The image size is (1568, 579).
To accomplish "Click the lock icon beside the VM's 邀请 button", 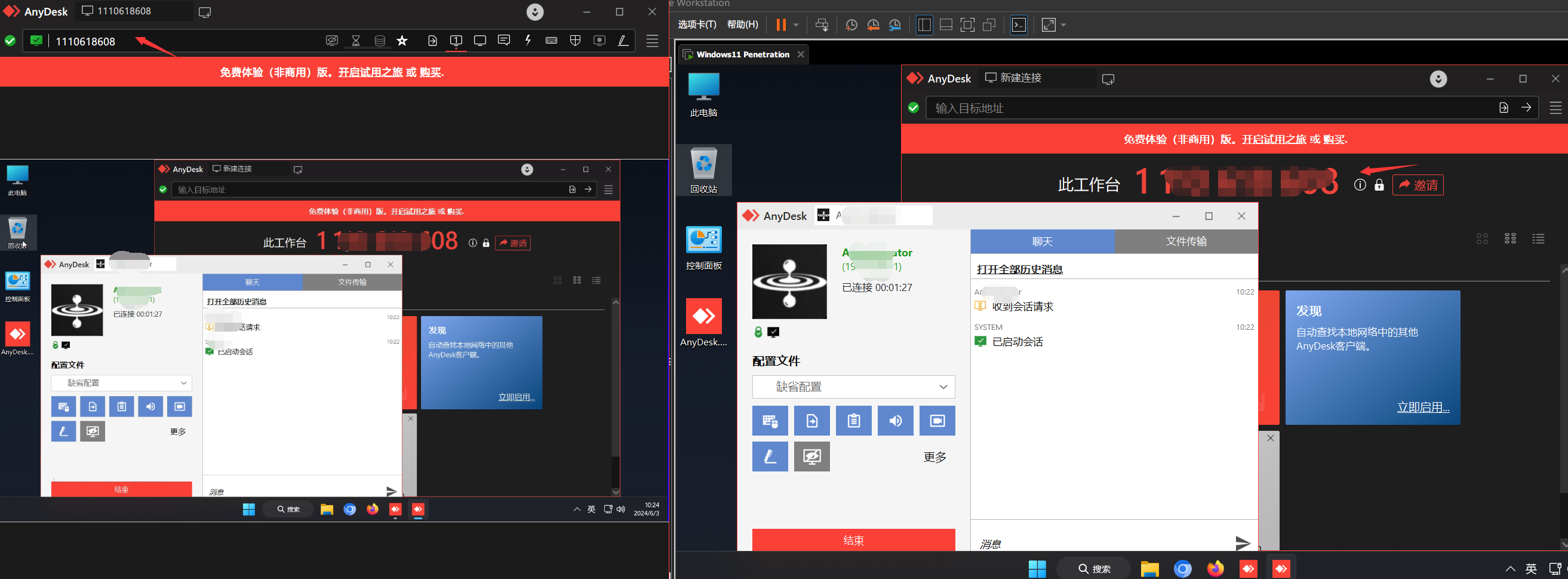I will [1379, 185].
